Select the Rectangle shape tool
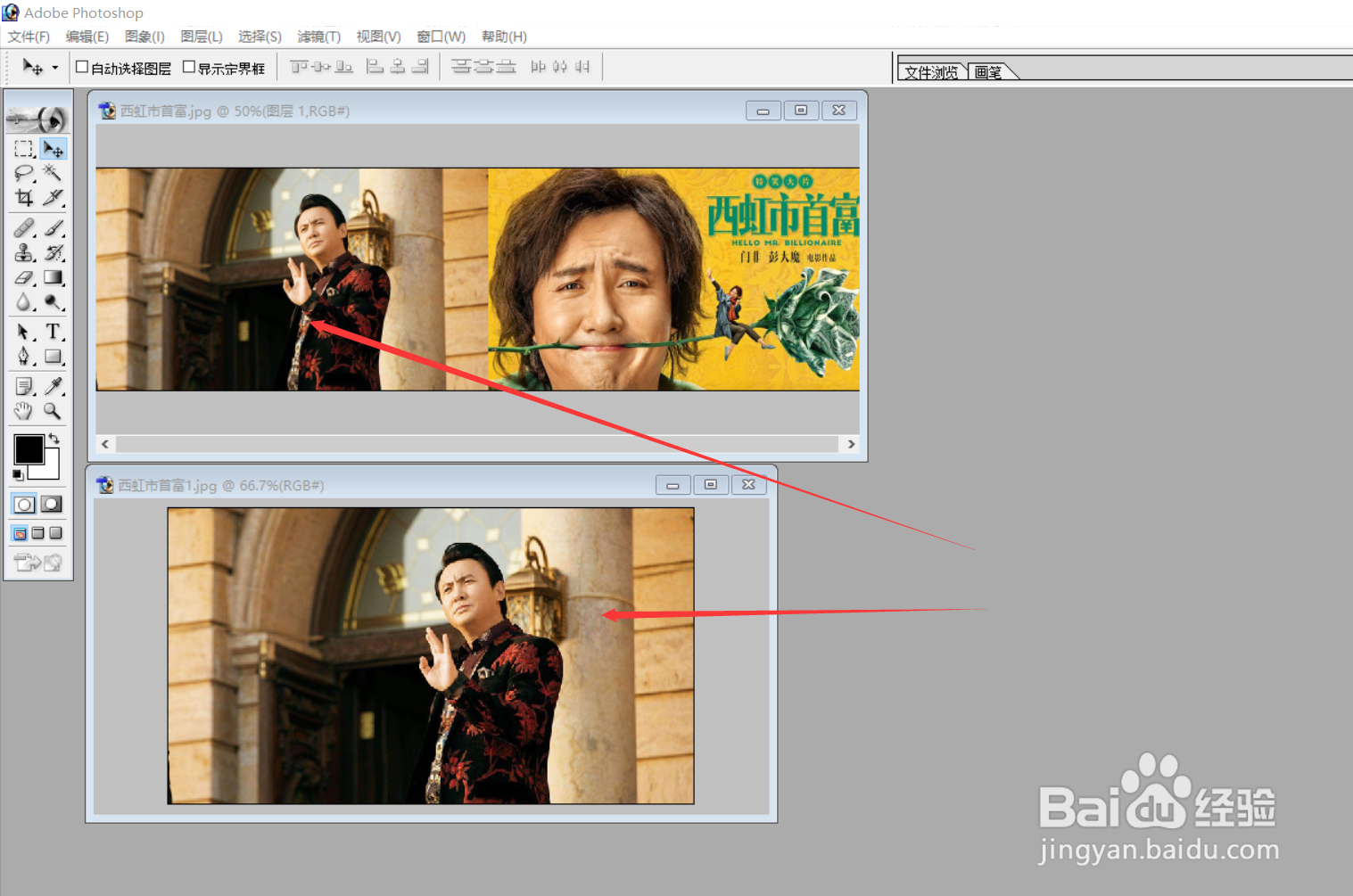The image size is (1353, 896). pos(54,357)
